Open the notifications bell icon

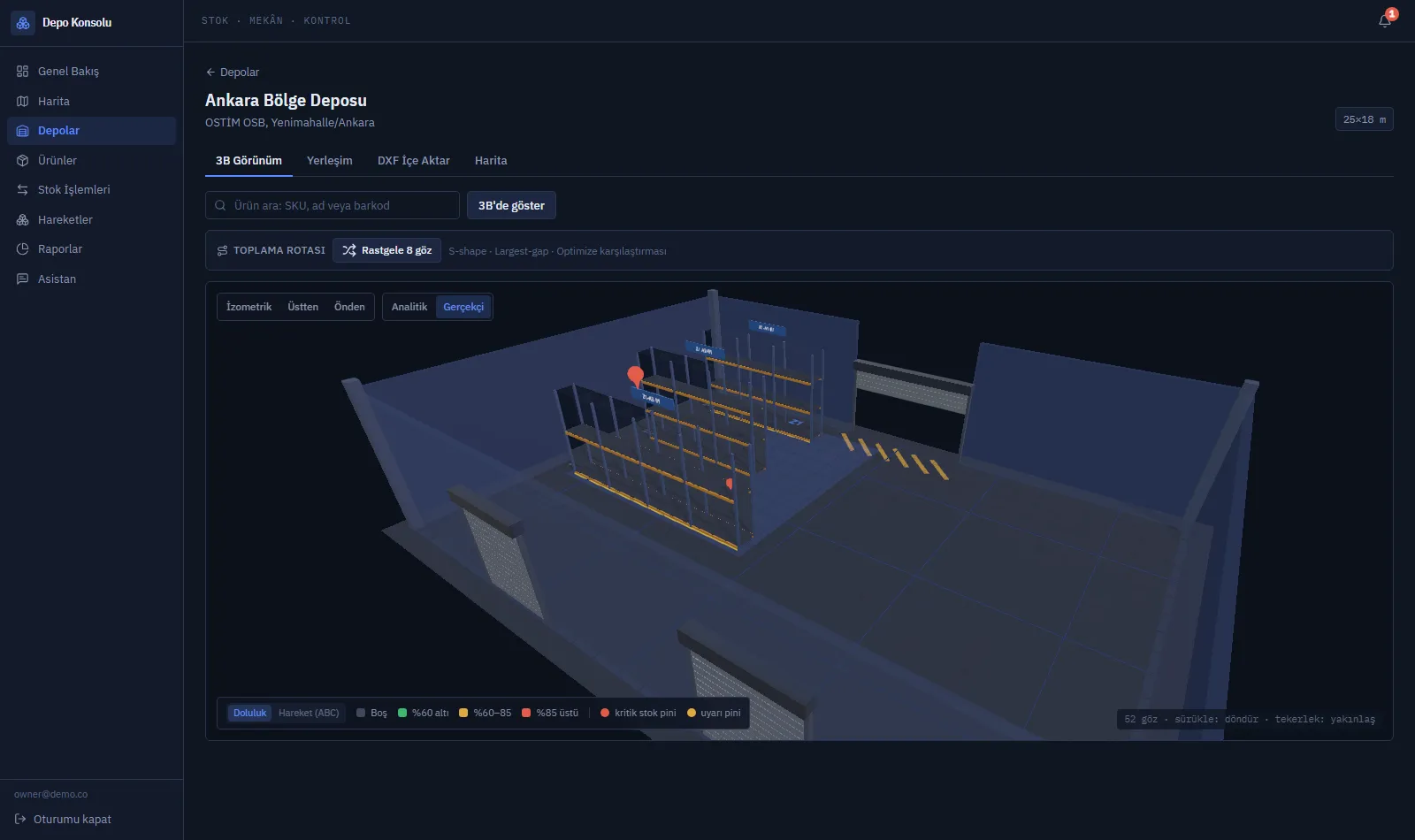[1385, 20]
